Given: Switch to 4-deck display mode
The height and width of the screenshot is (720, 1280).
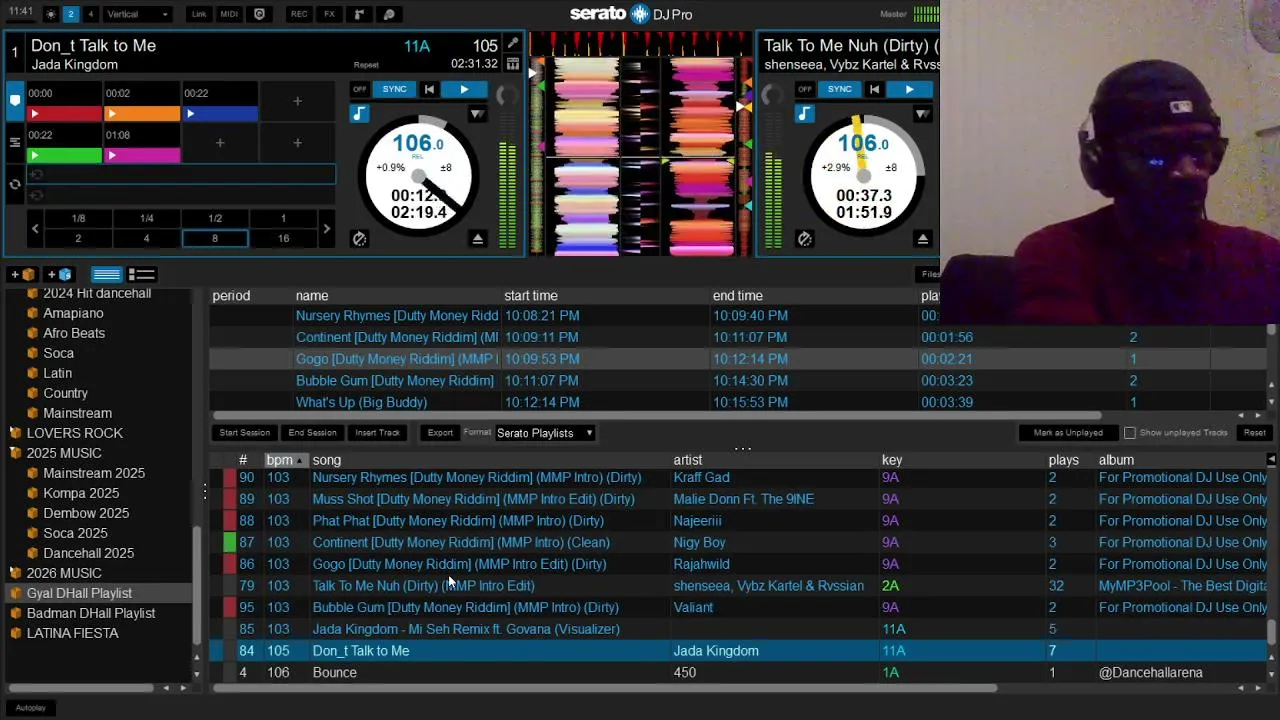Looking at the screenshot, I should [x=90, y=14].
